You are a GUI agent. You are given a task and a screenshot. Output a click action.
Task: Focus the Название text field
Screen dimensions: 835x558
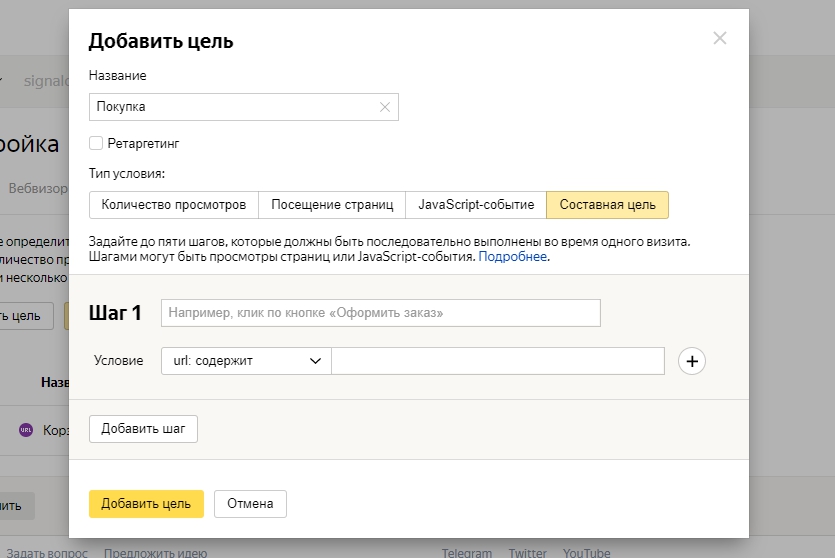tap(232, 107)
